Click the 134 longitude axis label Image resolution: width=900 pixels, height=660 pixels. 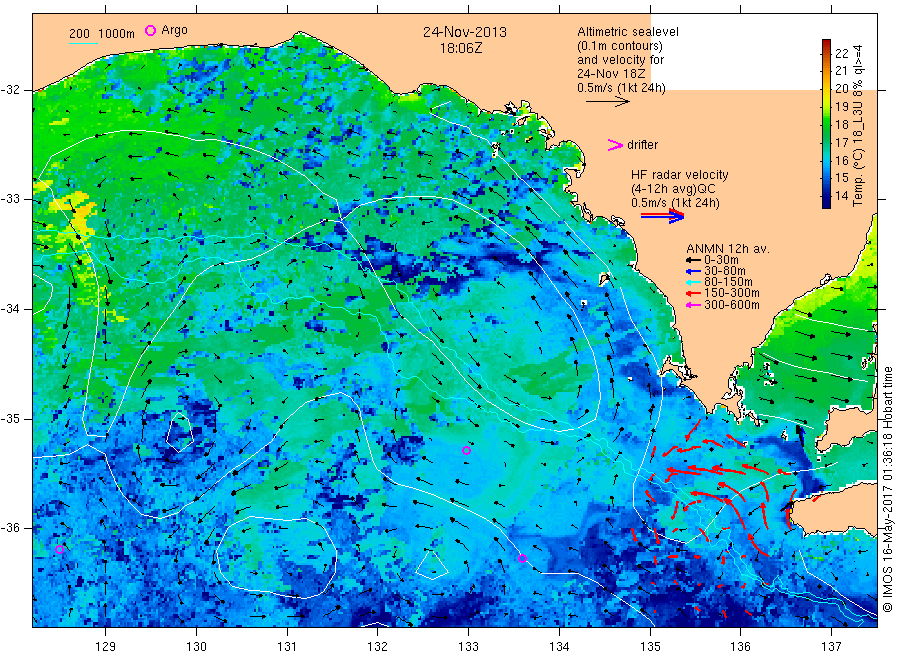559,647
